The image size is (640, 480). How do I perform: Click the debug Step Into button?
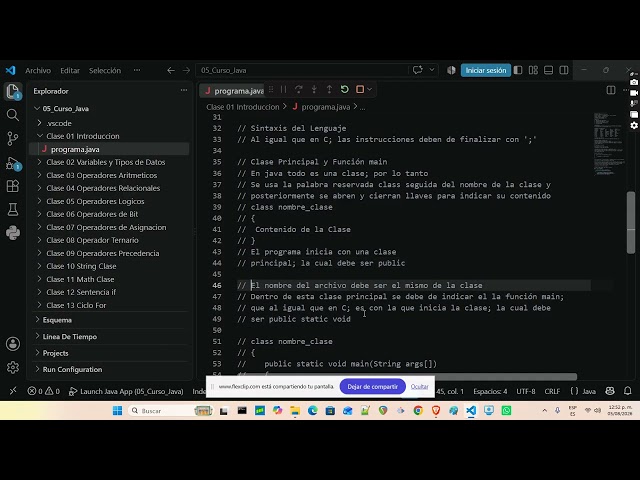pyautogui.click(x=314, y=89)
